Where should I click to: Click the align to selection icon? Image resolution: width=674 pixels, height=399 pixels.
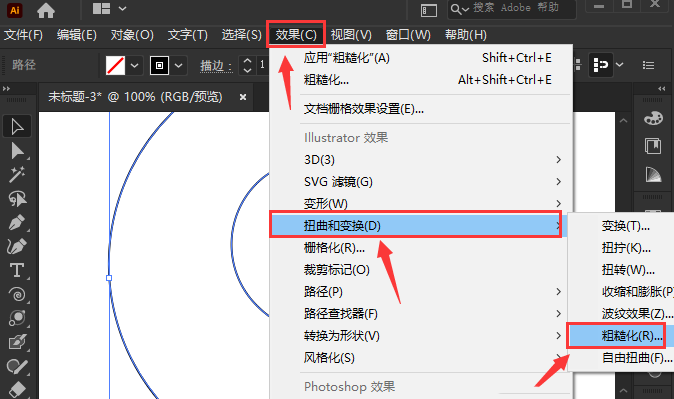(x=600, y=65)
